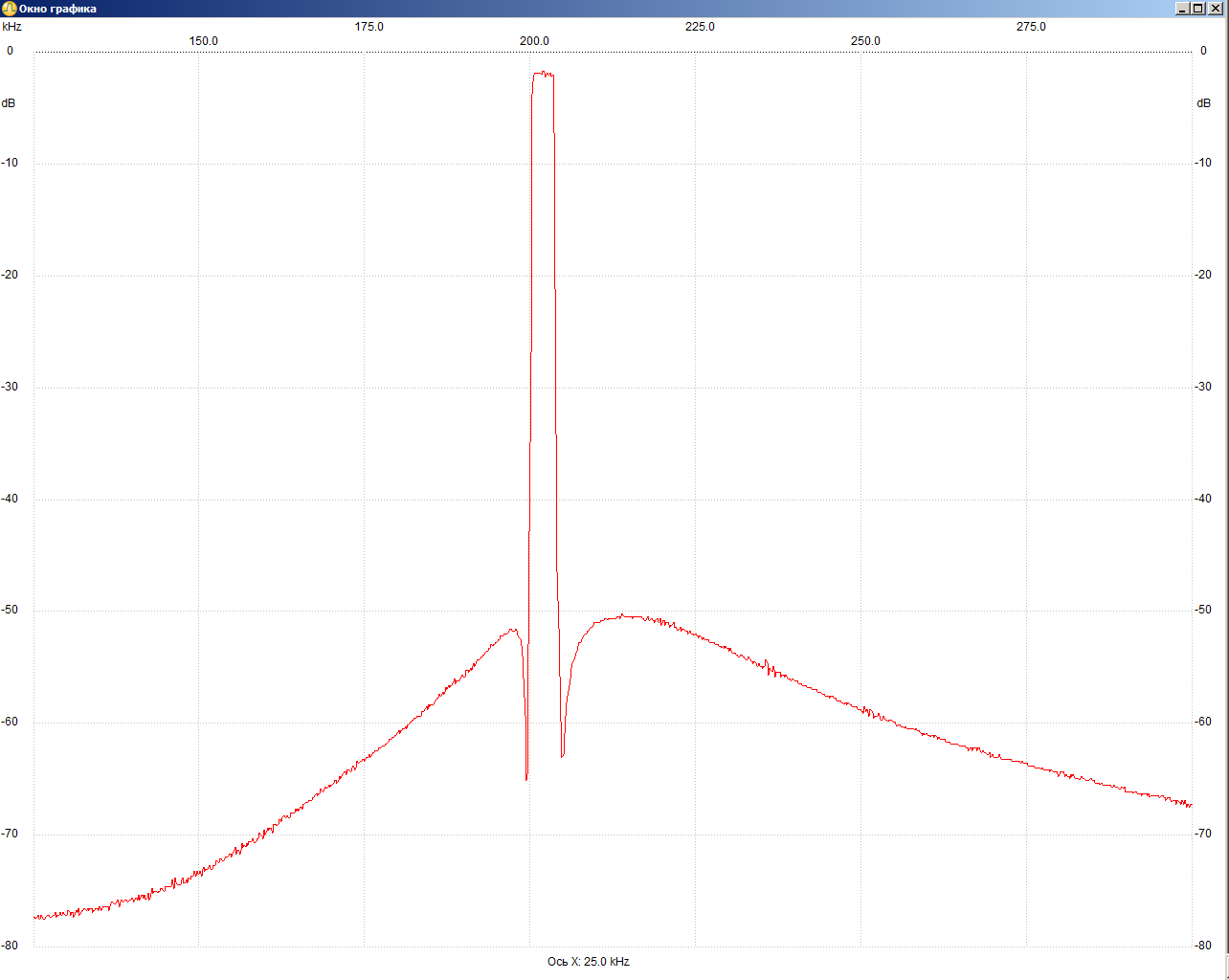Click the 175.0 kHz frequency axis label
1229x980 pixels.
tap(369, 27)
